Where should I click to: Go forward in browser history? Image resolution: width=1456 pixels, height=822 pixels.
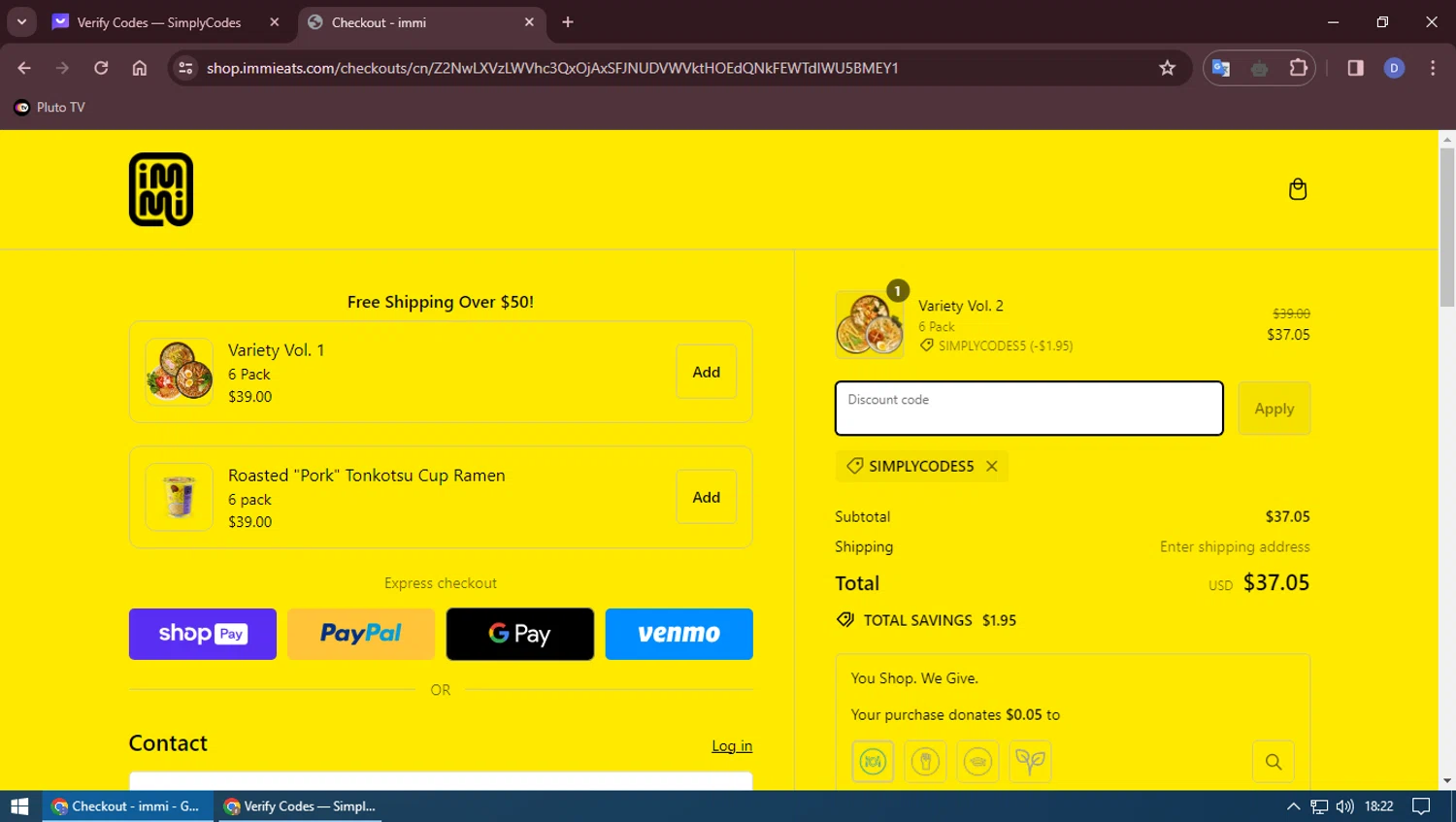(x=62, y=68)
